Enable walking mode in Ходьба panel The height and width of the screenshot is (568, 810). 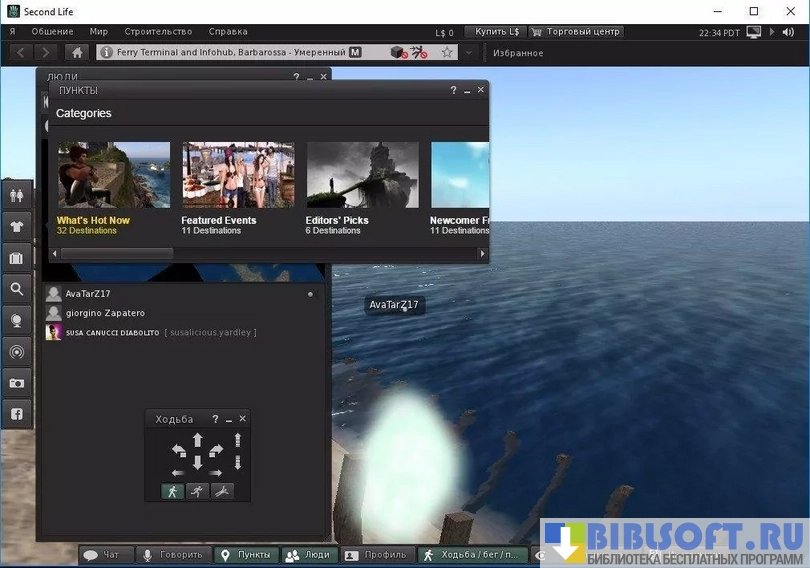coord(172,491)
